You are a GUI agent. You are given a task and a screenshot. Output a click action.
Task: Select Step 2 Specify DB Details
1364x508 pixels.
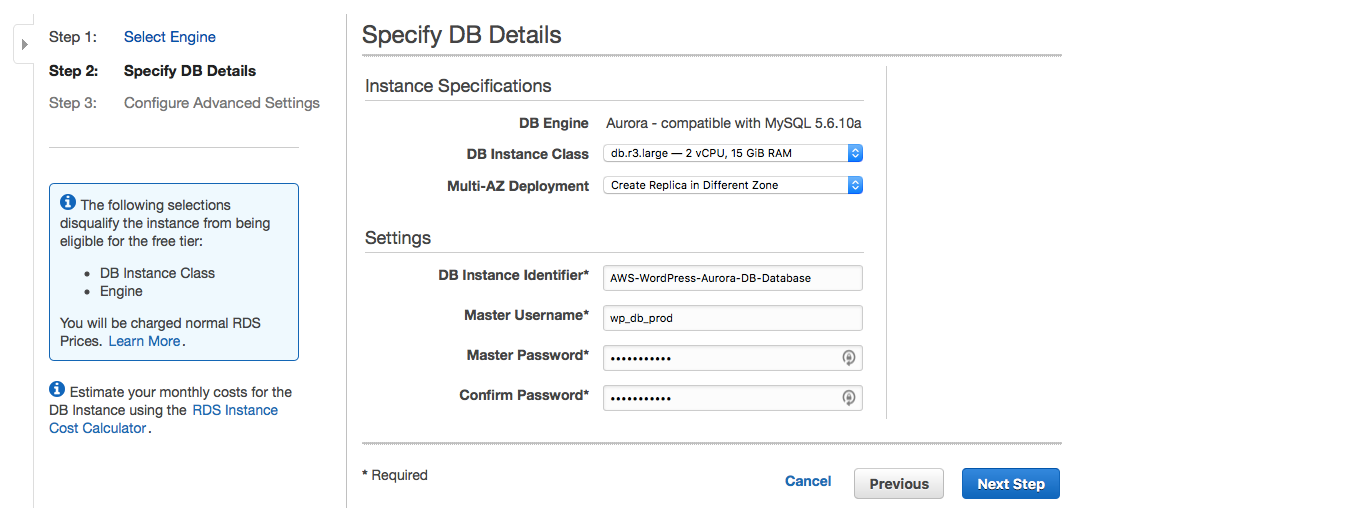(190, 71)
